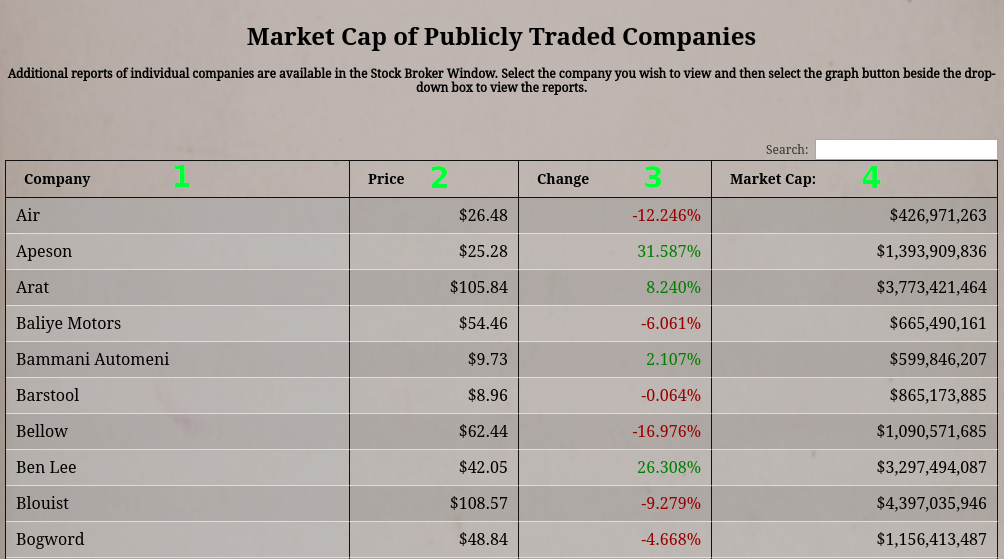Click Apeson's 31.587% change value

(669, 251)
